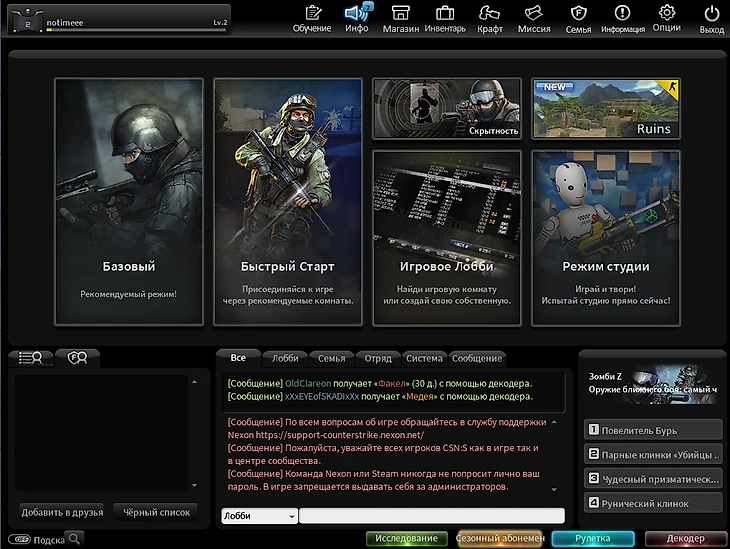Open the Опции gear icon

667,17
